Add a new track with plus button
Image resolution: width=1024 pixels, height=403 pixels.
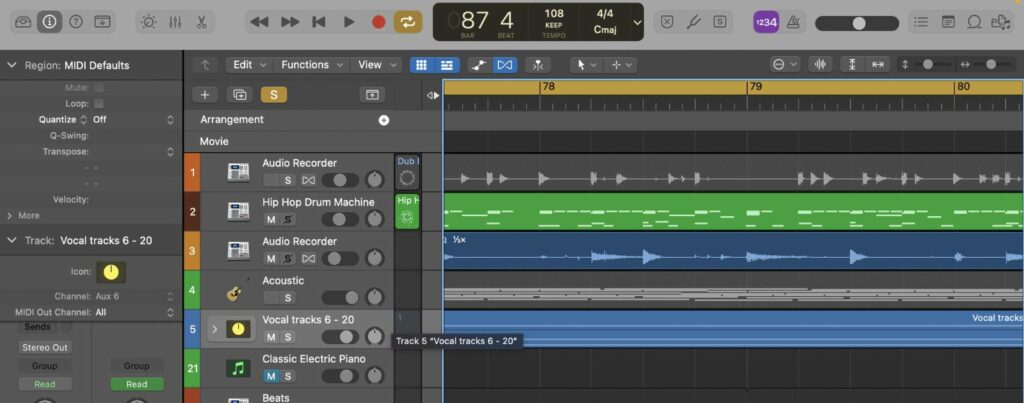point(205,95)
